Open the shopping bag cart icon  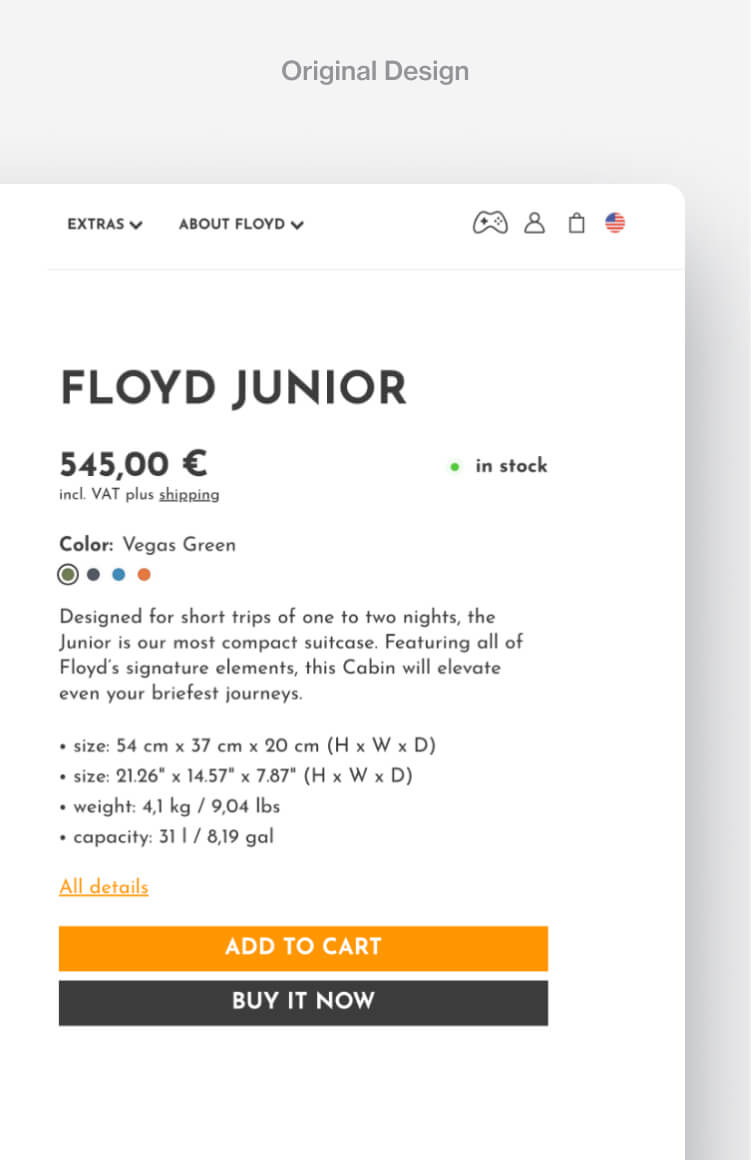[576, 223]
